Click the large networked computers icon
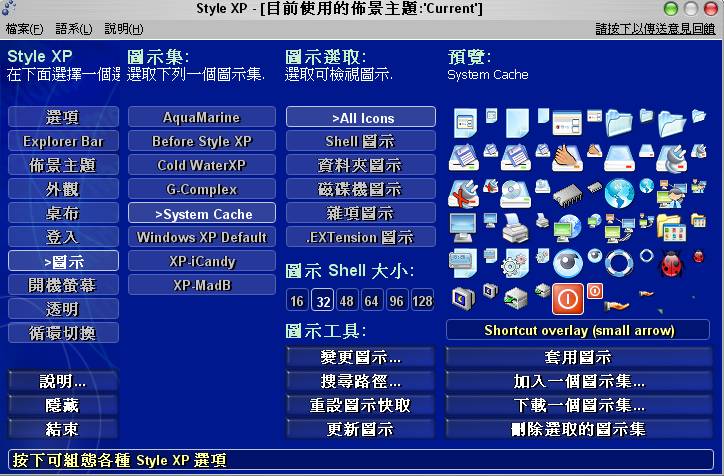Screen dimensions: 724x476 coord(619,229)
